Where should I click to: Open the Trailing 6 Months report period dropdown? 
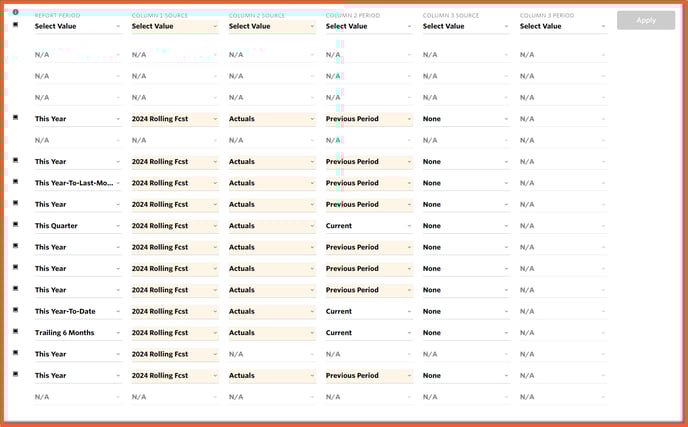[x=78, y=333]
